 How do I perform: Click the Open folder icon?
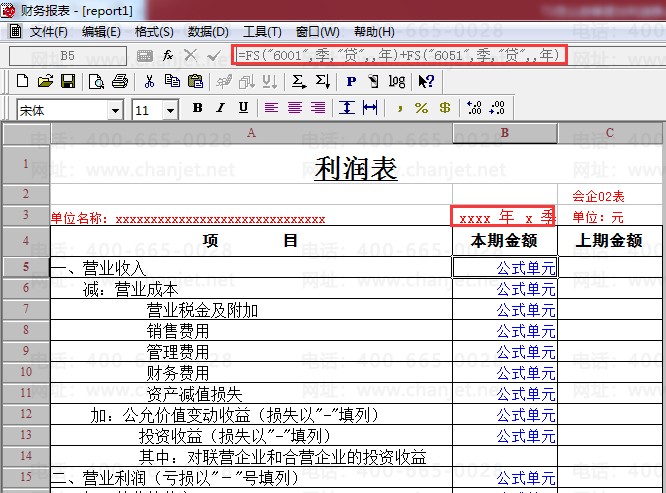(46, 81)
